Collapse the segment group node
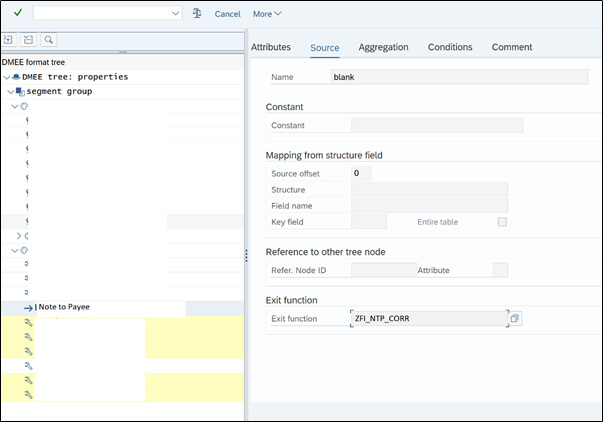603x422 pixels. click(x=11, y=92)
